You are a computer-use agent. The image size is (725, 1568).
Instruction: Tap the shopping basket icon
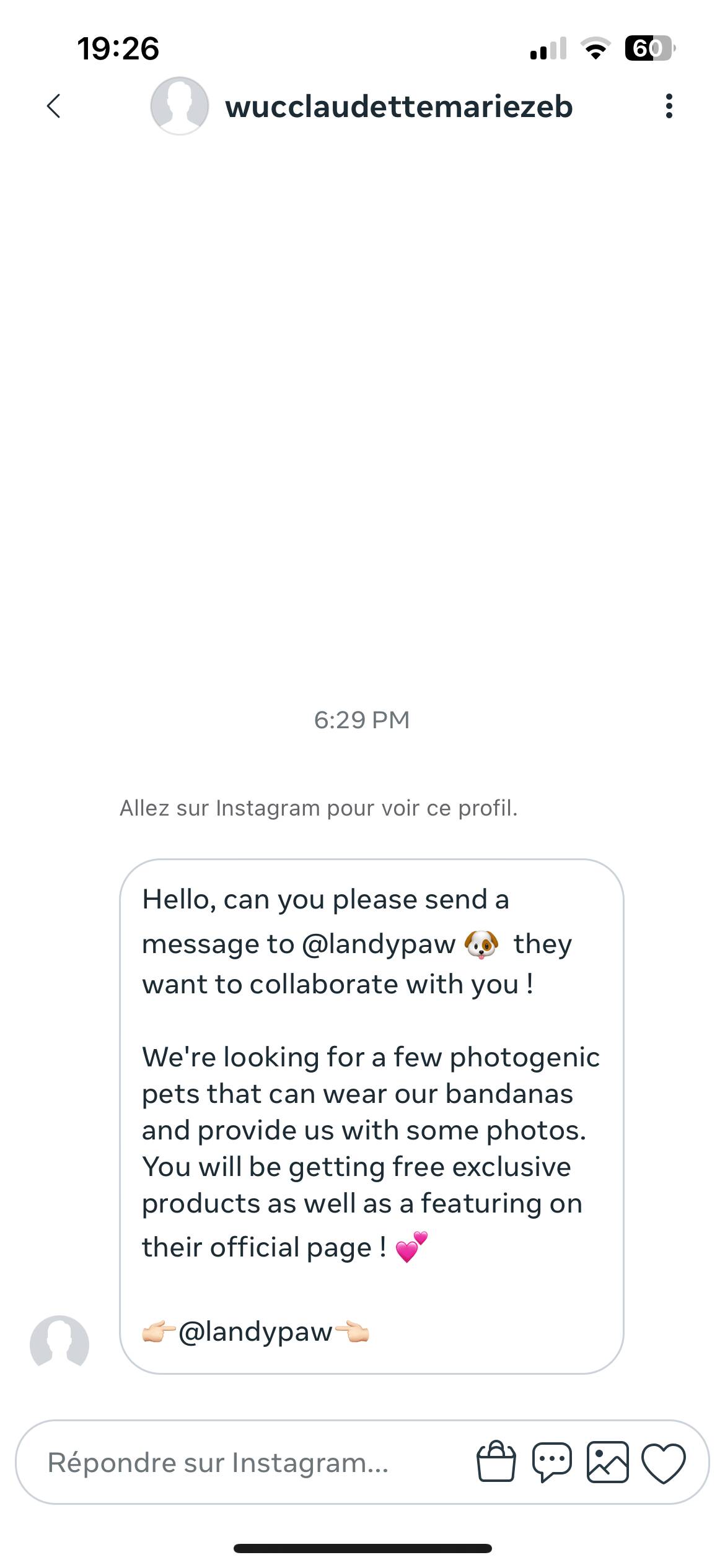click(496, 1461)
